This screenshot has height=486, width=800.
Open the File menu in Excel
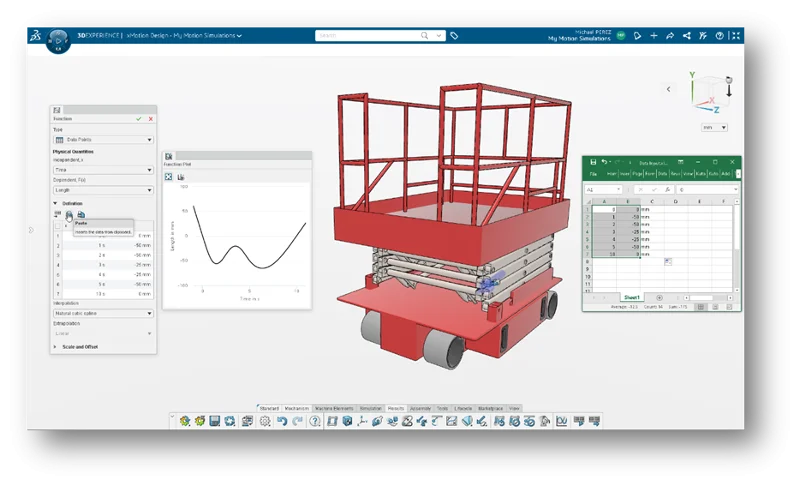(594, 174)
